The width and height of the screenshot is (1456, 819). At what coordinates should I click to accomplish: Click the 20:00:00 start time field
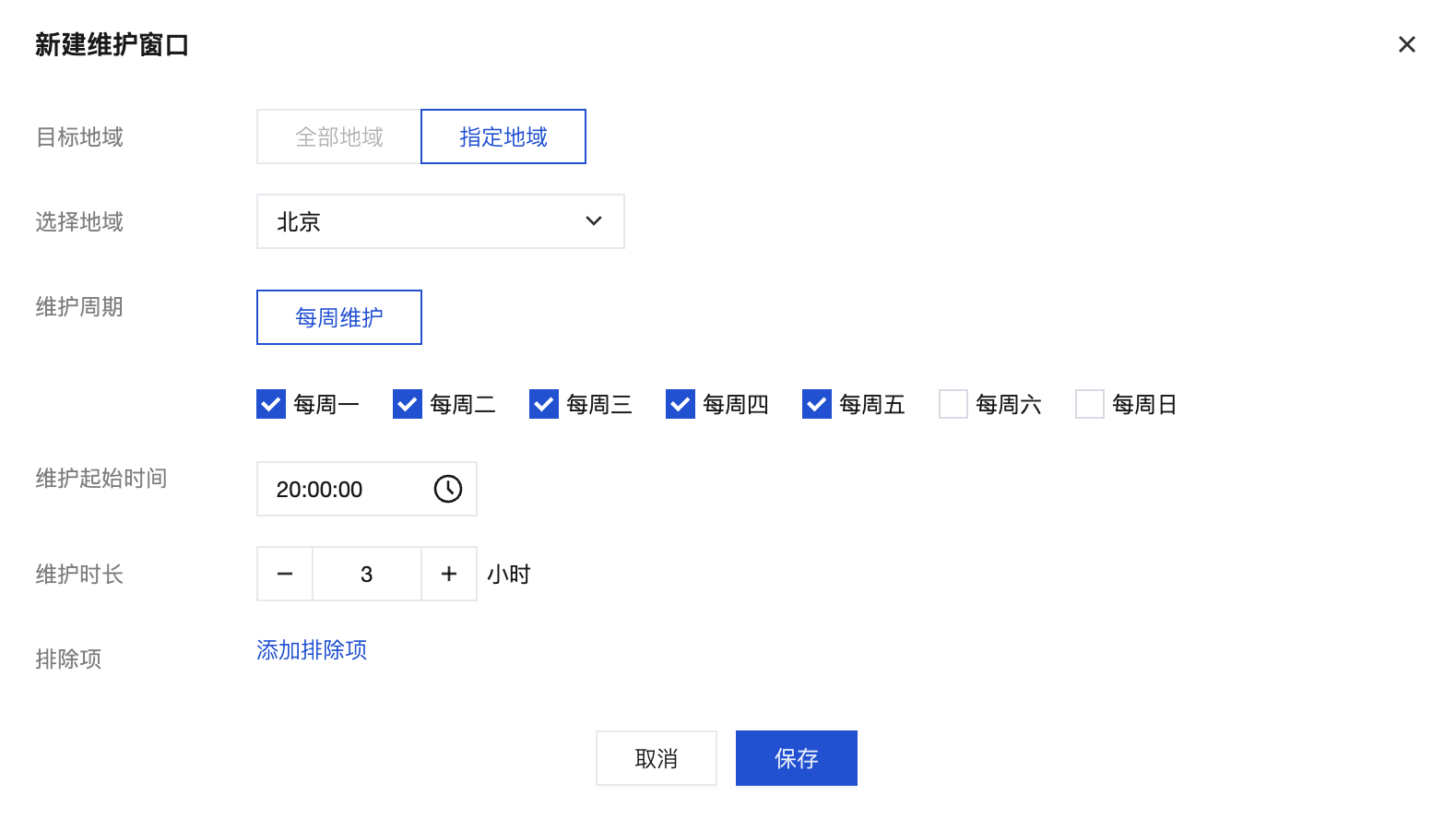(x=341, y=489)
